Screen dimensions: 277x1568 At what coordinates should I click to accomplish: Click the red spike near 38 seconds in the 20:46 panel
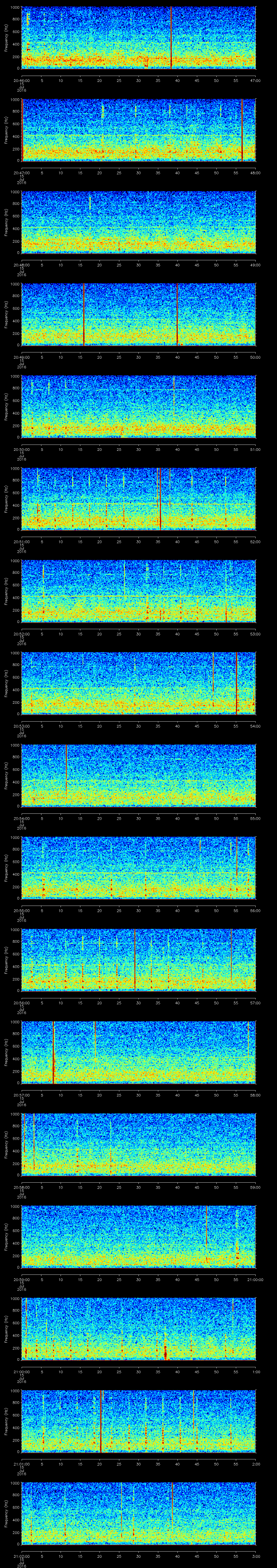[x=171, y=38]
